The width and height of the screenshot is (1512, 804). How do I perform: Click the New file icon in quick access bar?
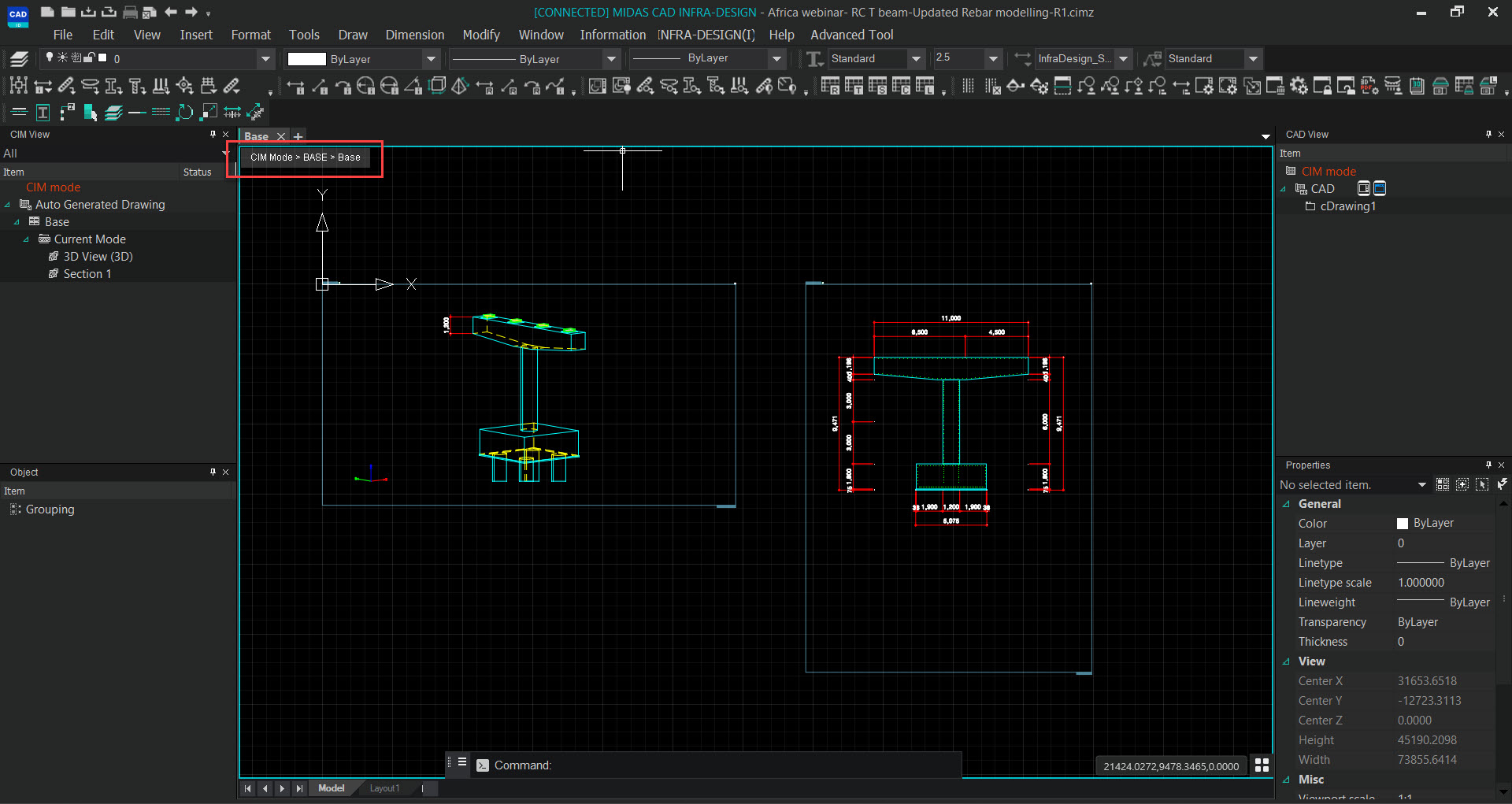coord(47,12)
